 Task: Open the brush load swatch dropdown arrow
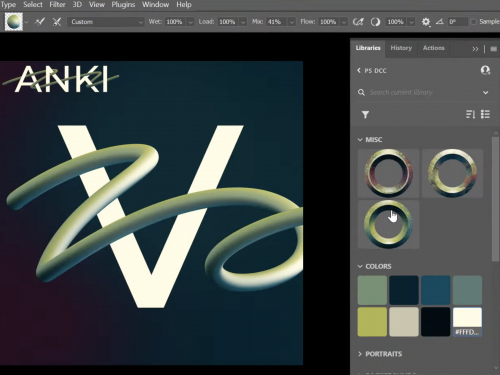26,22
